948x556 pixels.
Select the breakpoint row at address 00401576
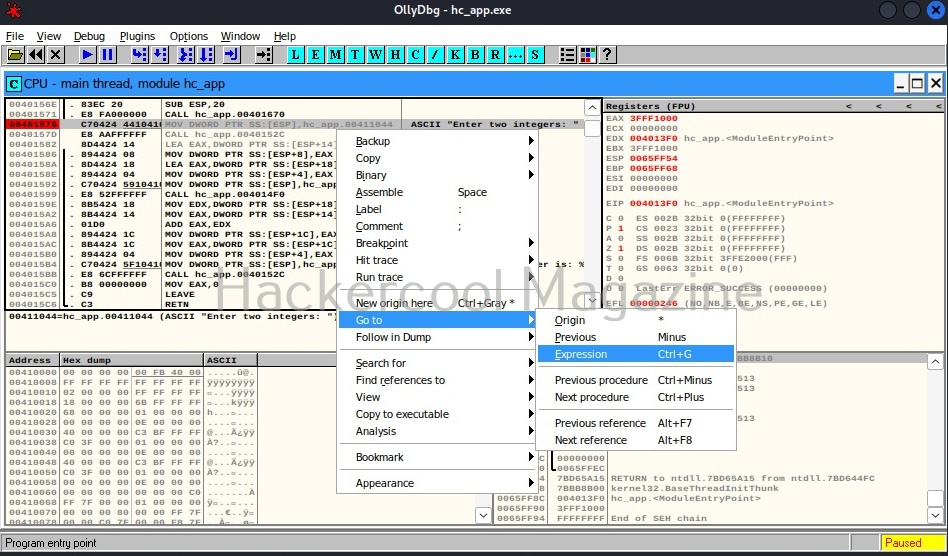point(294,124)
